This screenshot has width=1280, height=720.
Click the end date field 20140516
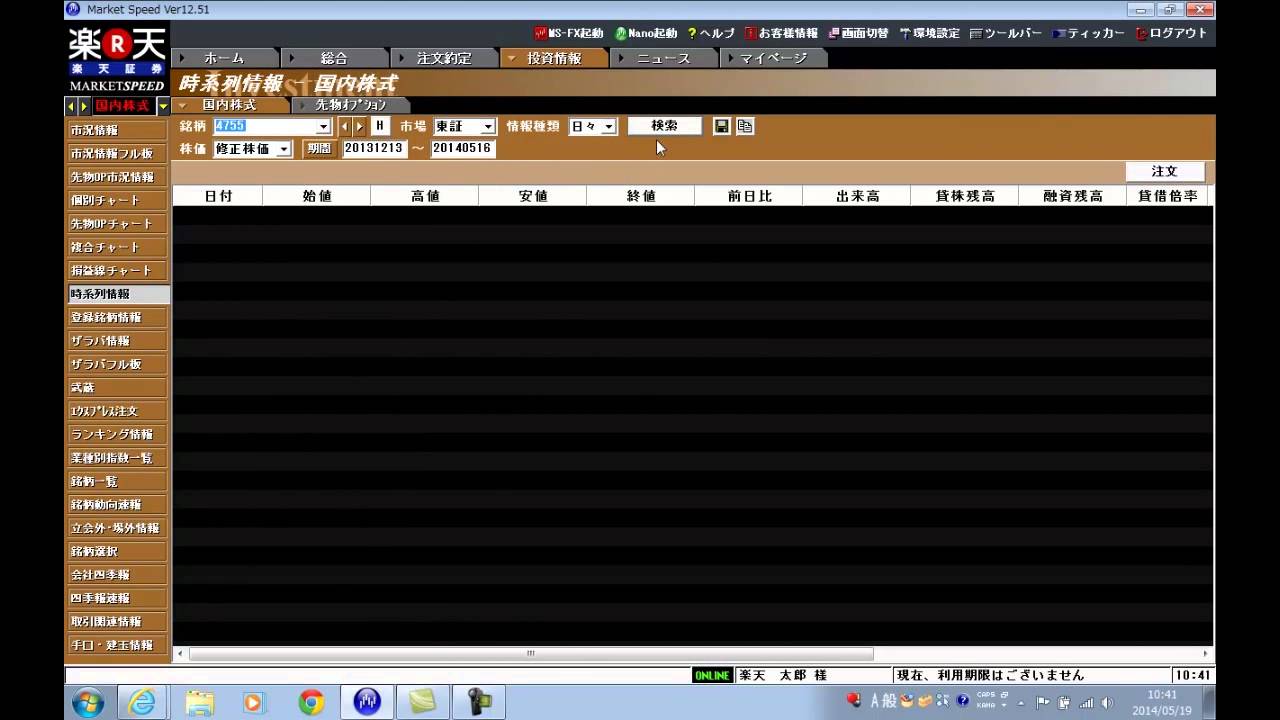click(x=462, y=149)
